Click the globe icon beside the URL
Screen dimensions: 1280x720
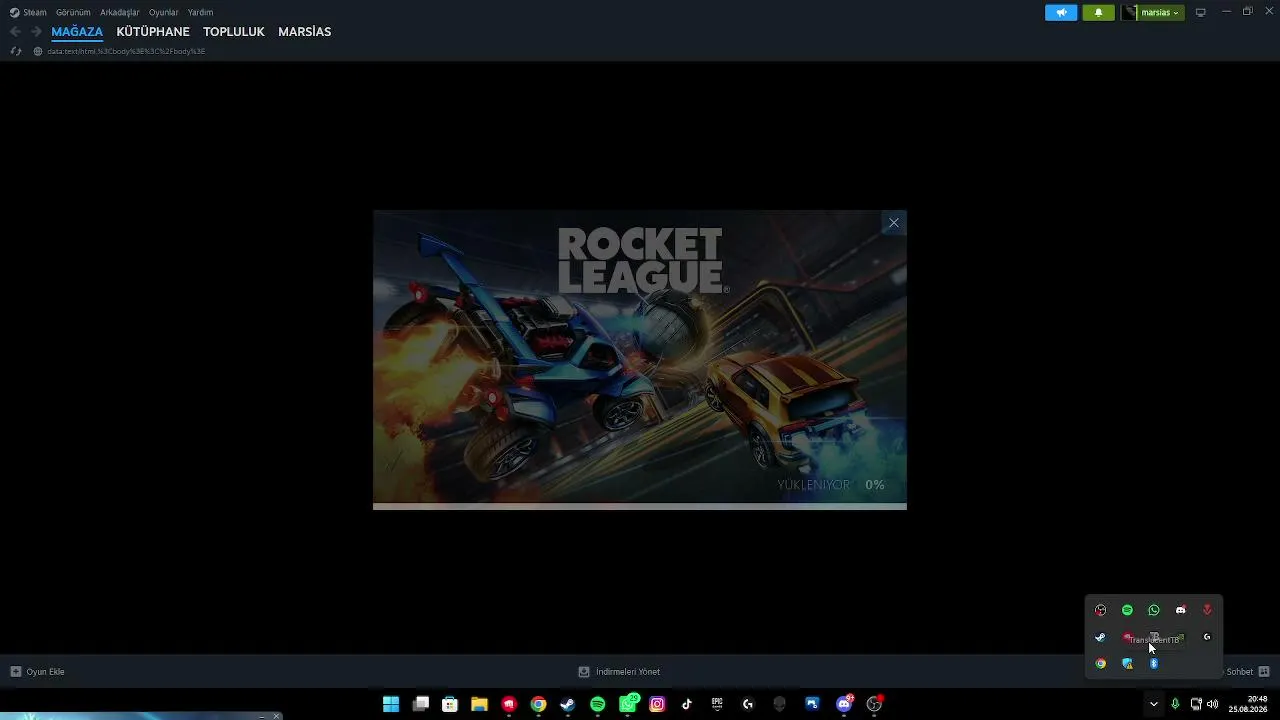(38, 51)
